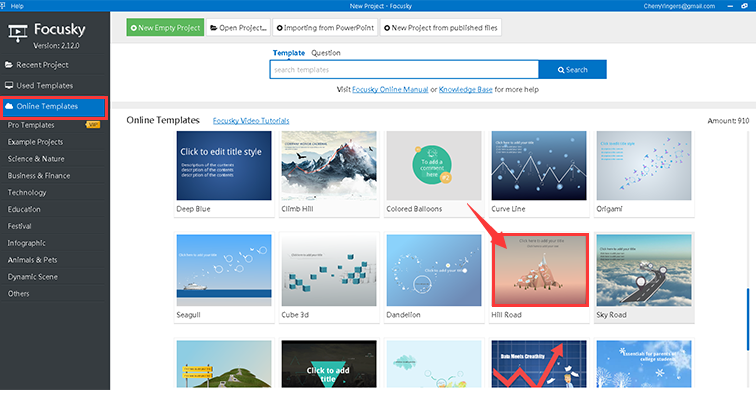Screen dimensions: 756x404
Task: Click the Recent Project folder icon
Action: (x=9, y=65)
